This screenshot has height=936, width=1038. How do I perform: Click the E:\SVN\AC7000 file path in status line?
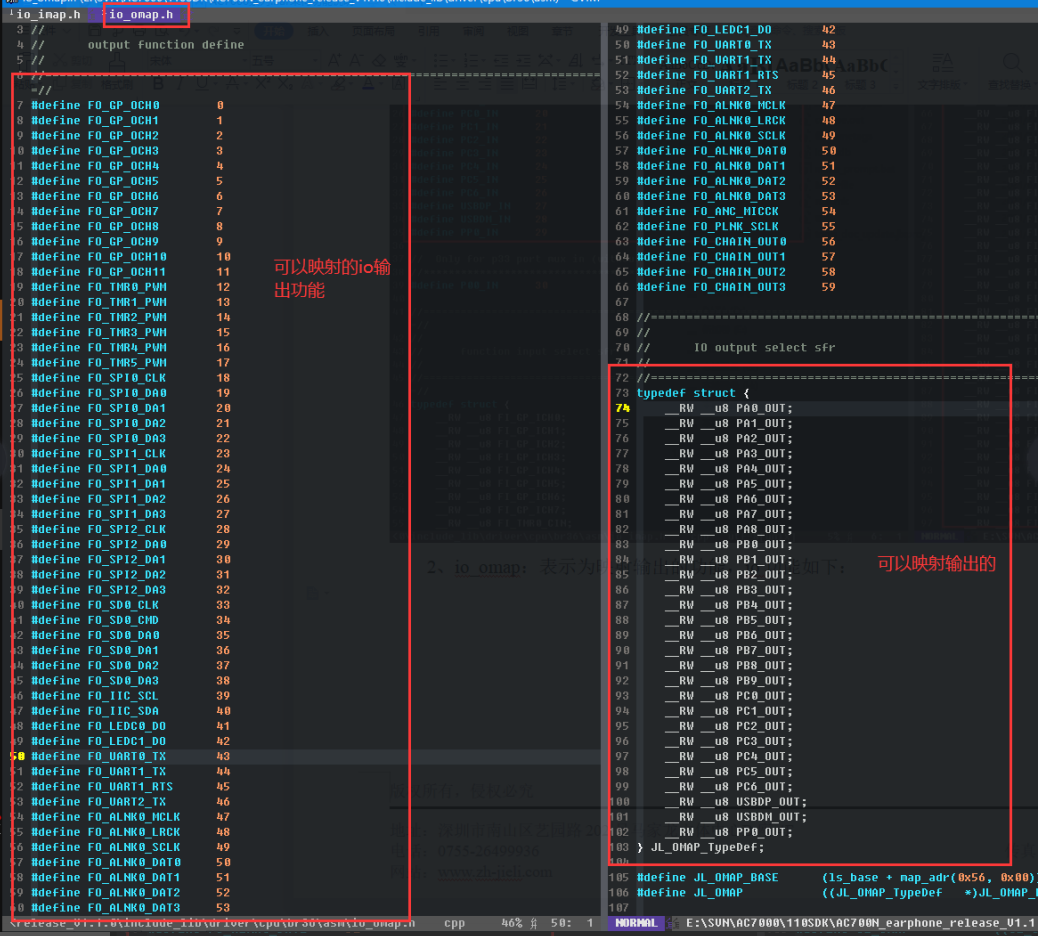(x=861, y=923)
